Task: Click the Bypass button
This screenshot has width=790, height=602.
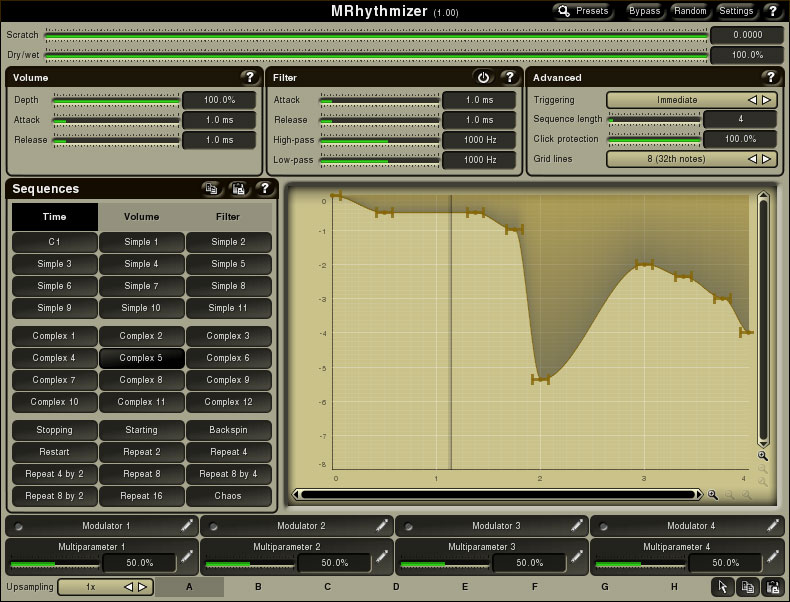Action: coord(644,11)
